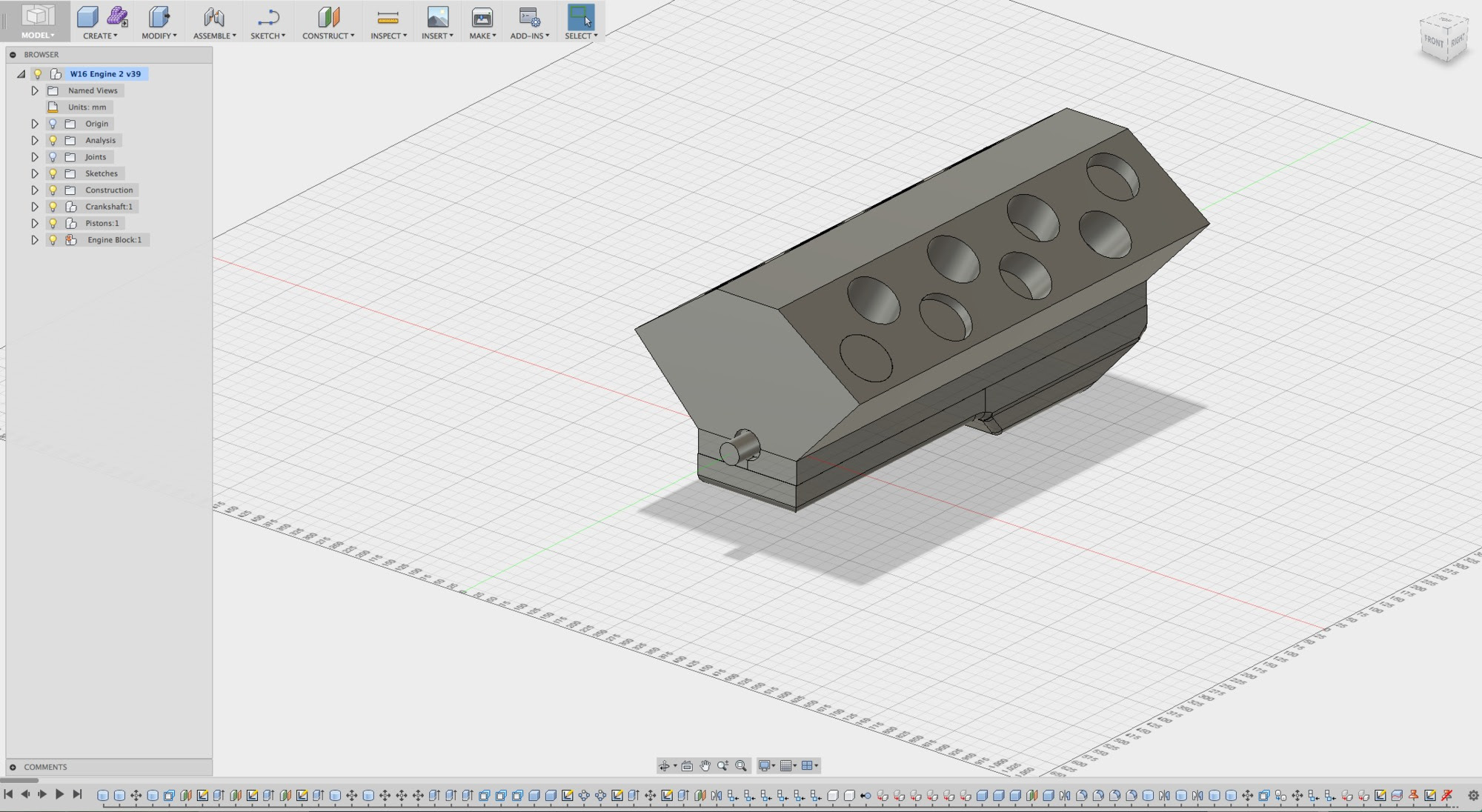Image resolution: width=1482 pixels, height=812 pixels.
Task: Click the Assemble Joint icon
Action: pyautogui.click(x=213, y=16)
